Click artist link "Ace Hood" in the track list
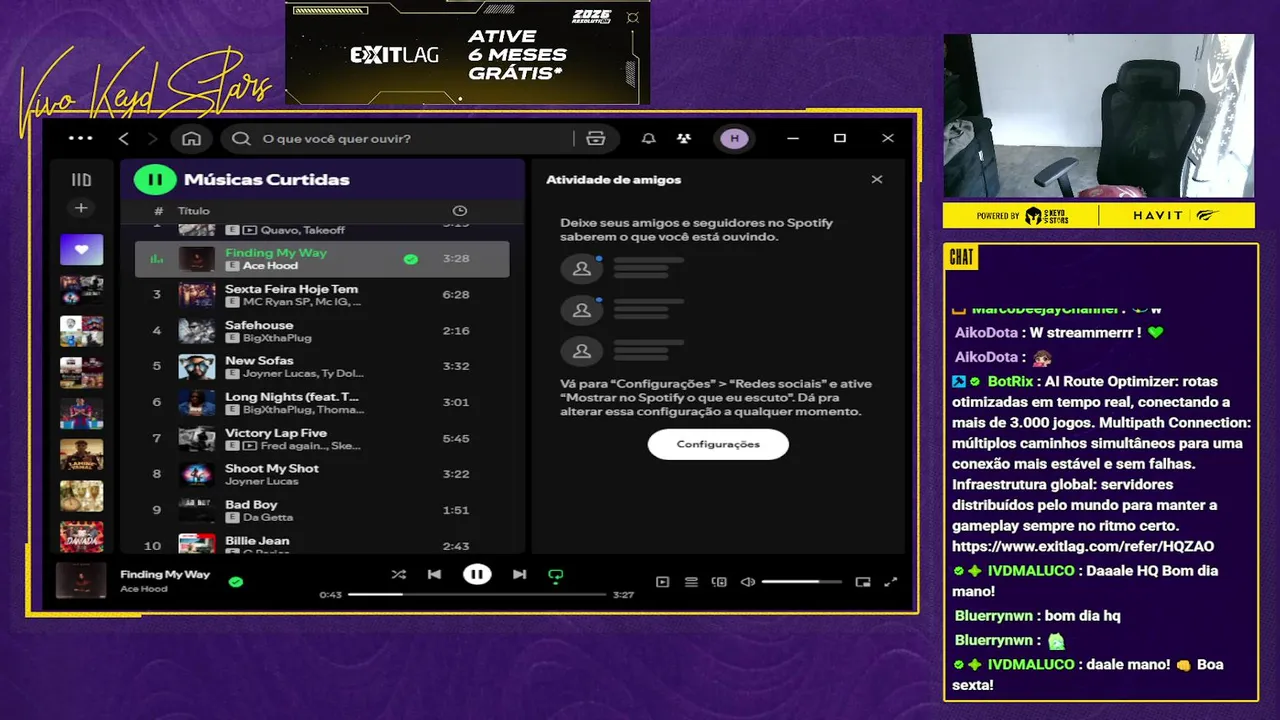1280x720 pixels. (270, 266)
